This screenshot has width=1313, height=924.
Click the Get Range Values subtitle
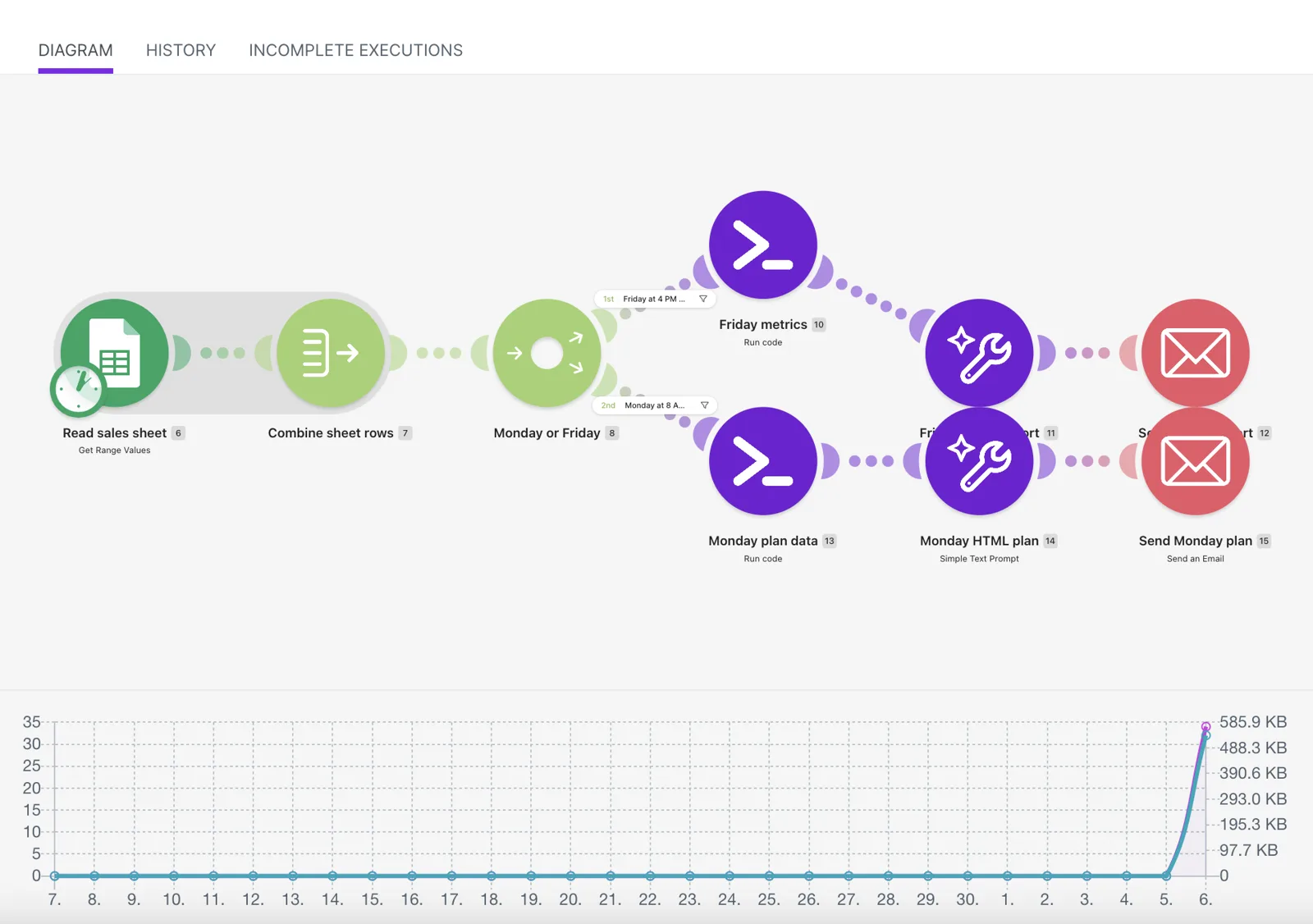(x=115, y=450)
